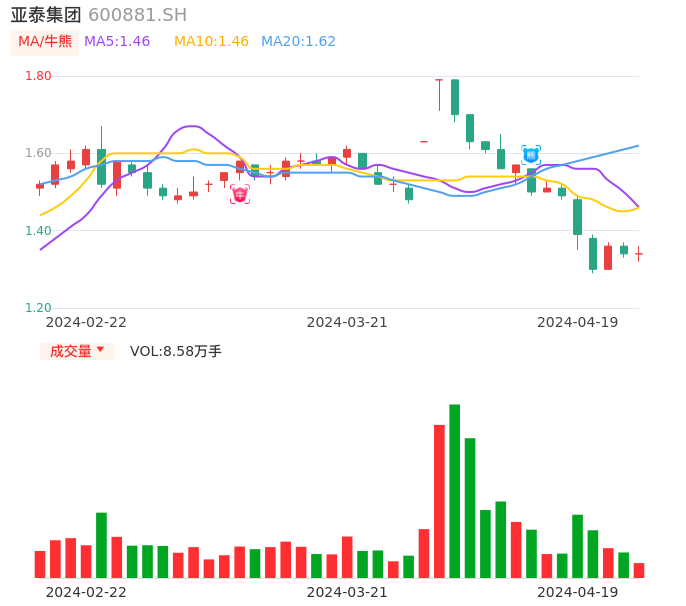Click the VOL:8.58万手 volume readout
Screen dimensions: 686x606
point(176,351)
